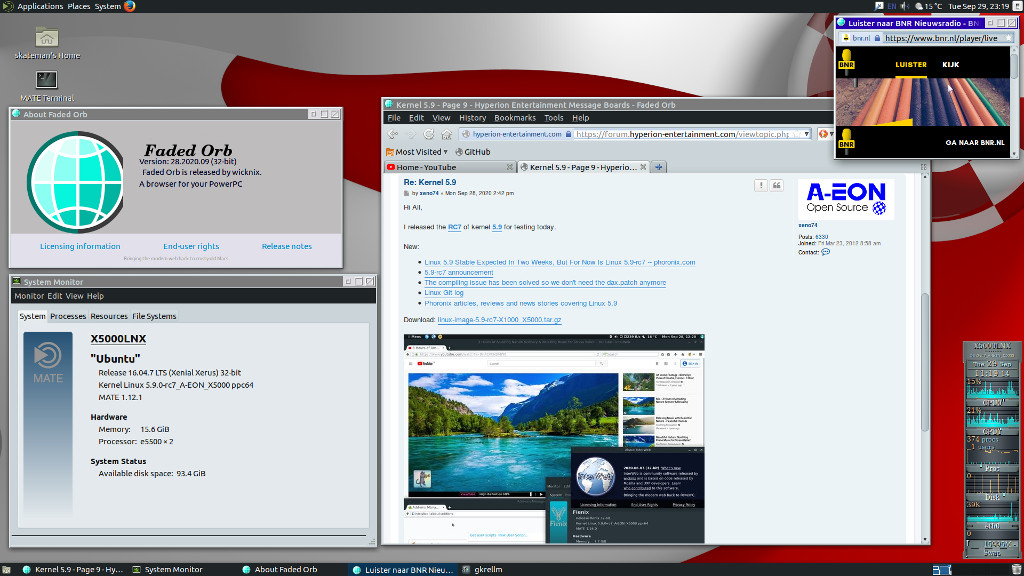
Task: Open the Places menu
Action: [x=79, y=6]
